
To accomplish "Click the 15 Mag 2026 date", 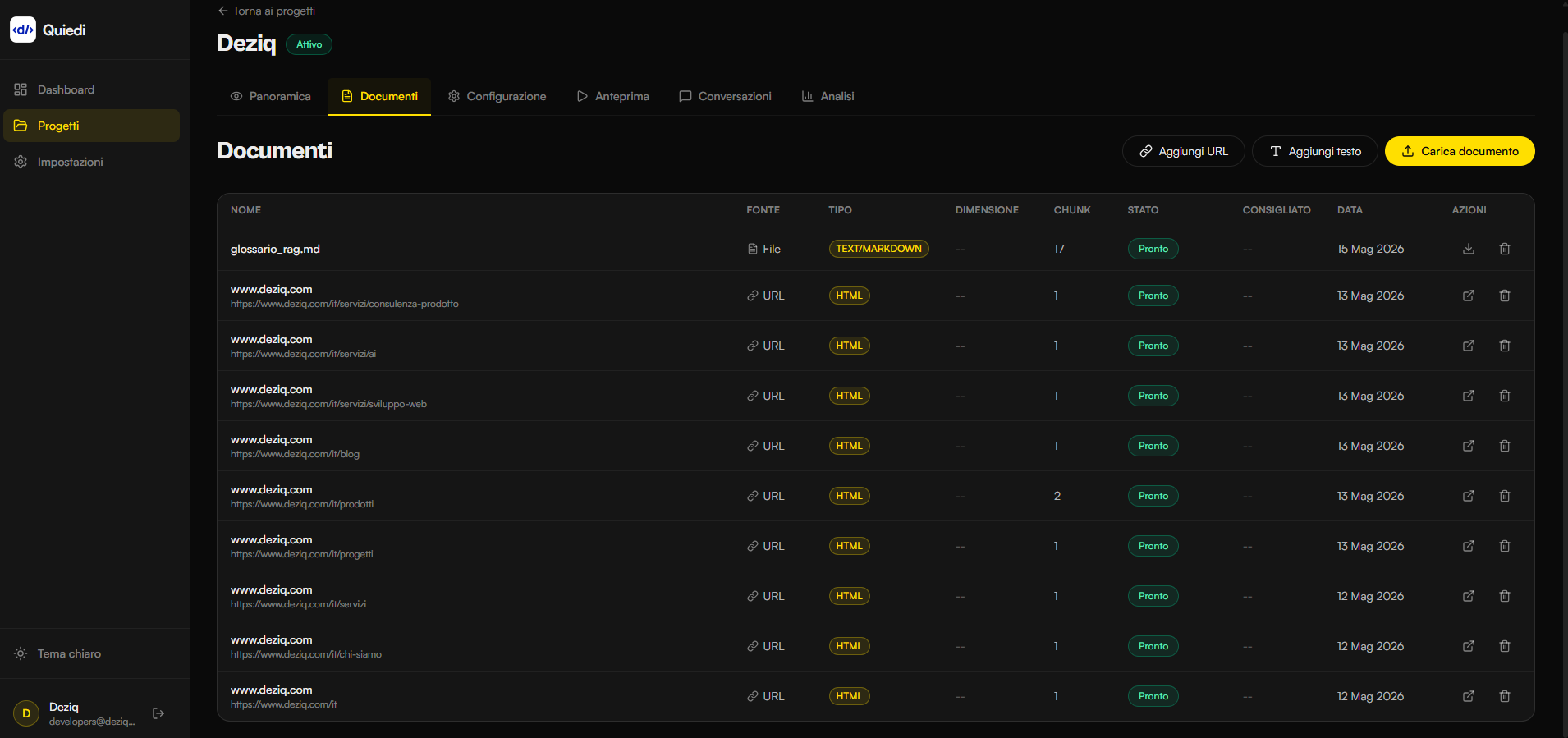I will tap(1370, 249).
